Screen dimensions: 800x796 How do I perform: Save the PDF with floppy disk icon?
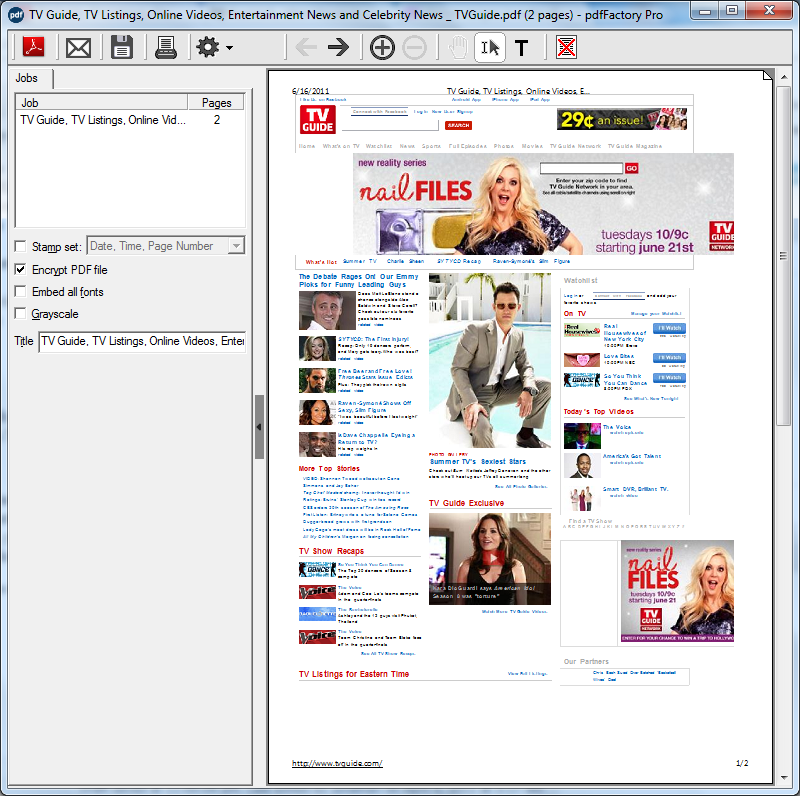122,47
